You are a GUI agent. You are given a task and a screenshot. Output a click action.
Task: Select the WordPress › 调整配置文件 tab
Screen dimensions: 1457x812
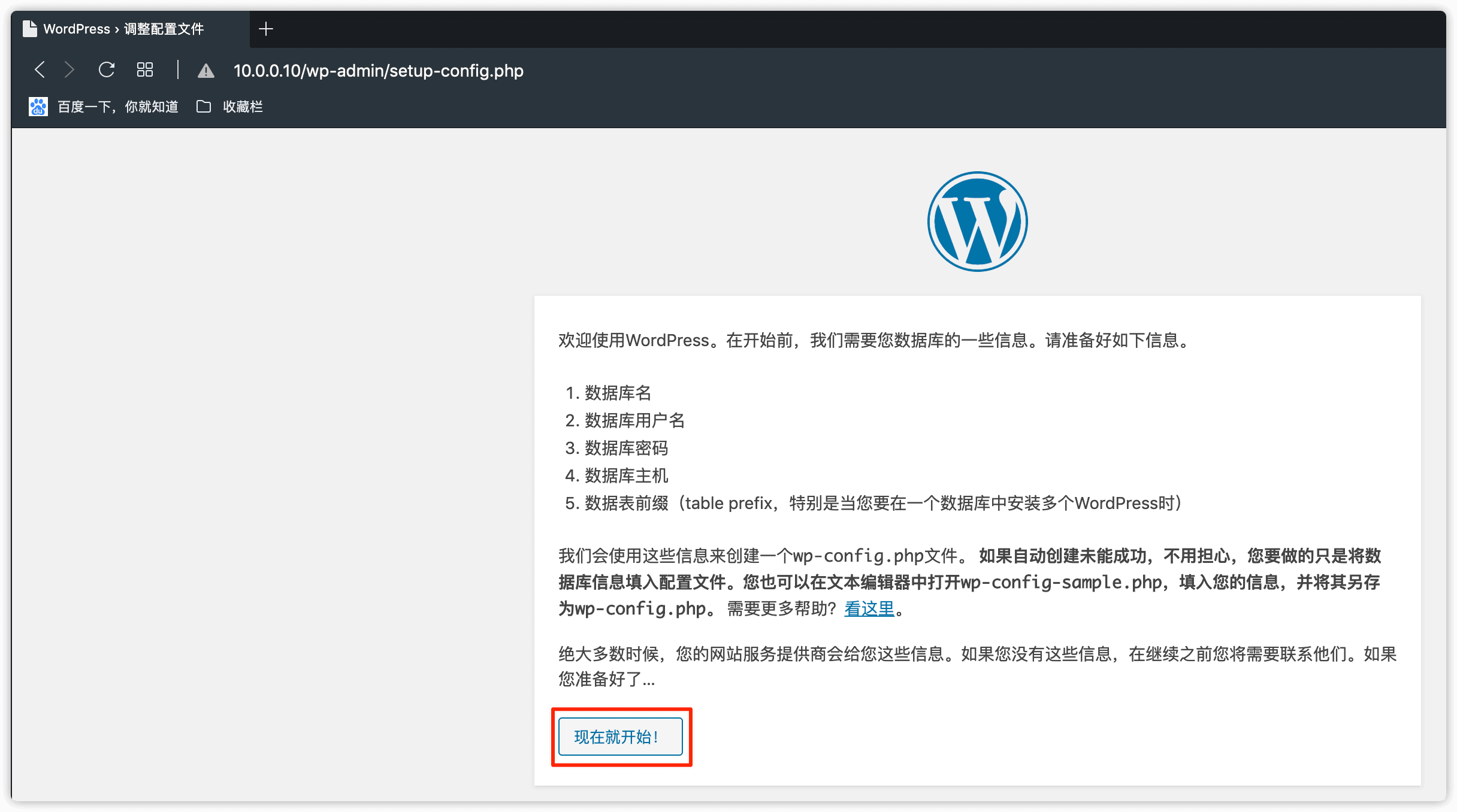click(123, 29)
